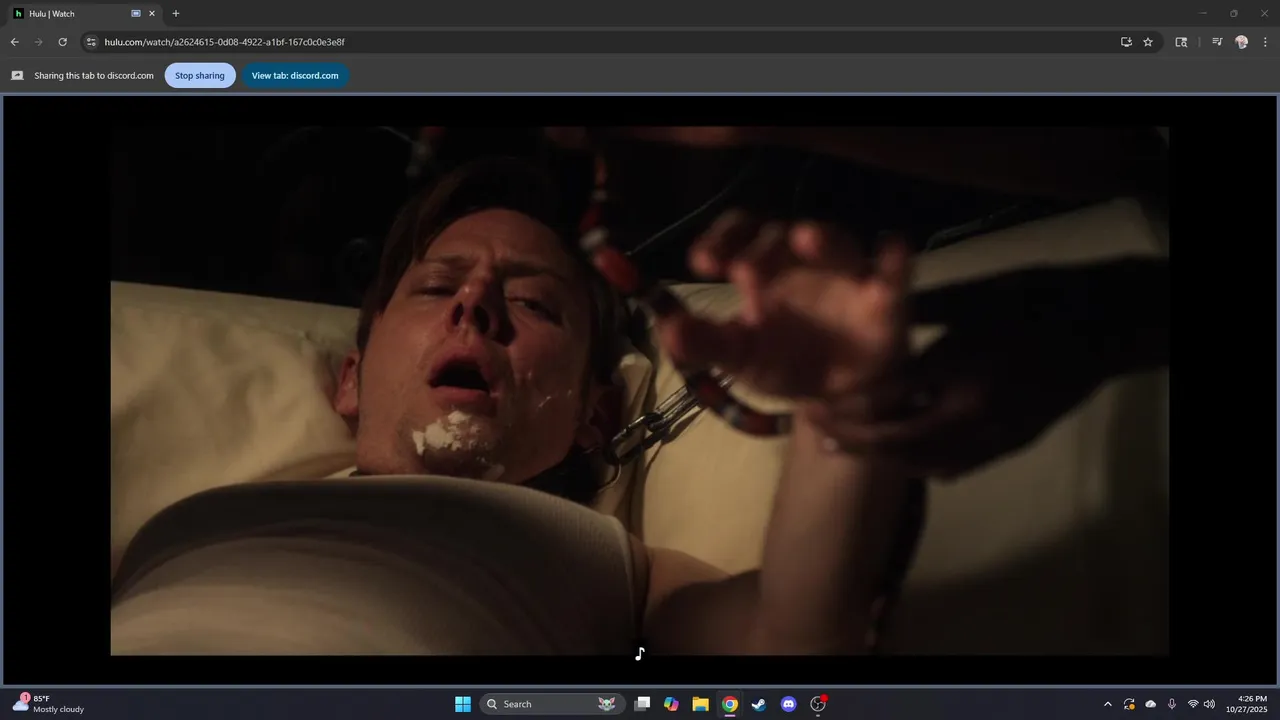
Task: Go forward with the browser arrow
Action: (38, 42)
